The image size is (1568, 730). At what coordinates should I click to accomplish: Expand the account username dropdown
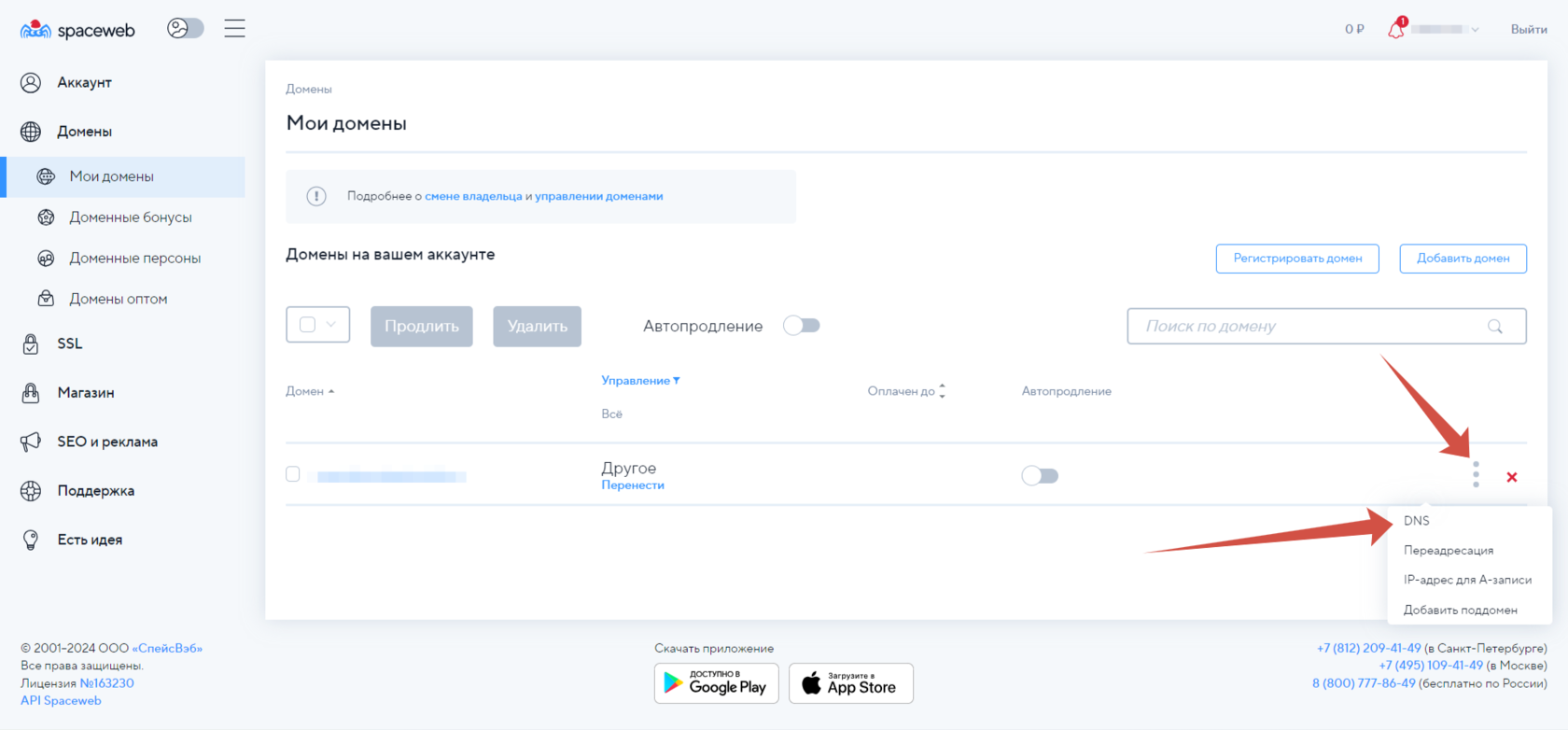(x=1475, y=30)
